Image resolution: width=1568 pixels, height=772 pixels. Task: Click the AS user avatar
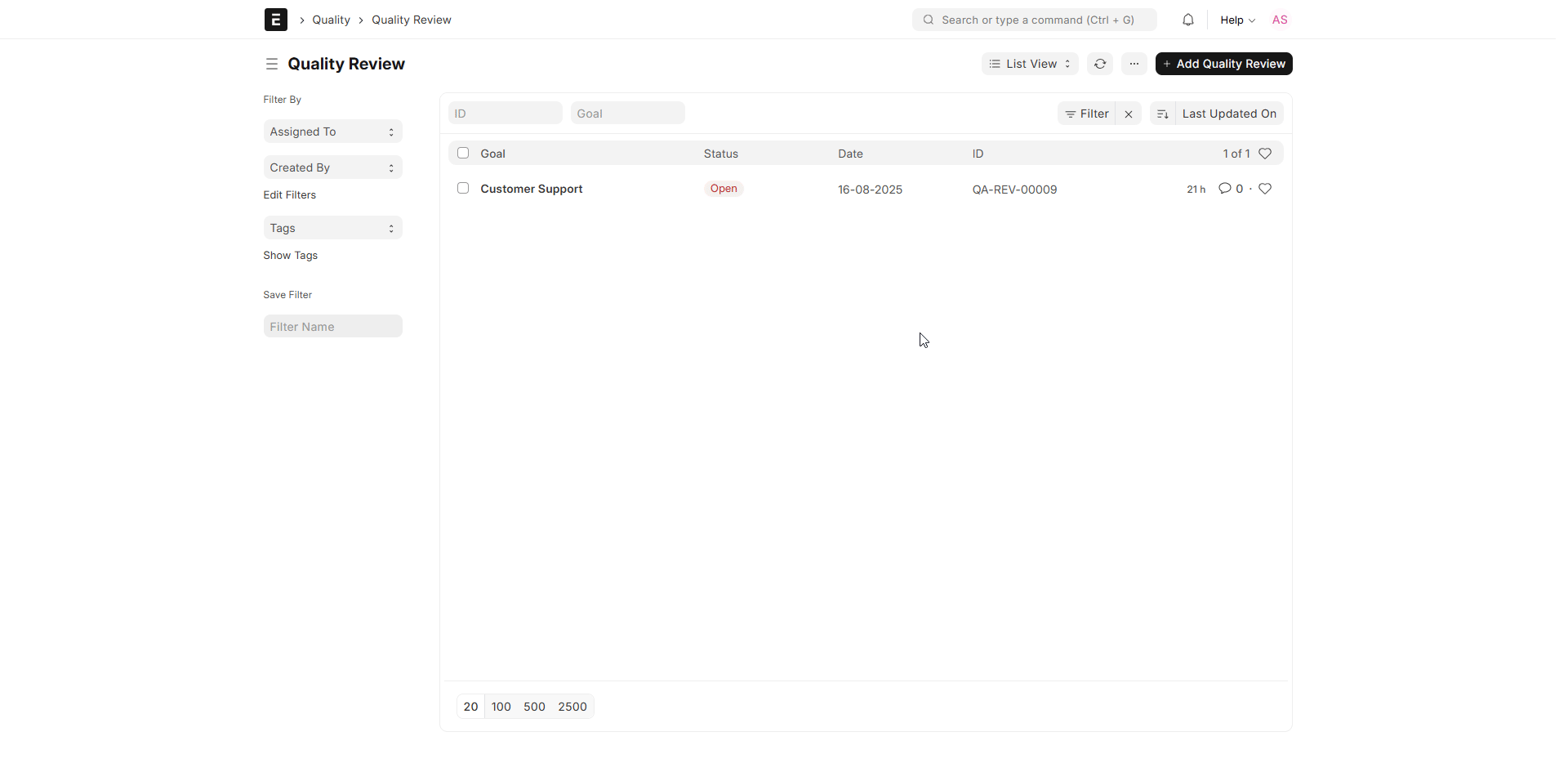point(1280,20)
